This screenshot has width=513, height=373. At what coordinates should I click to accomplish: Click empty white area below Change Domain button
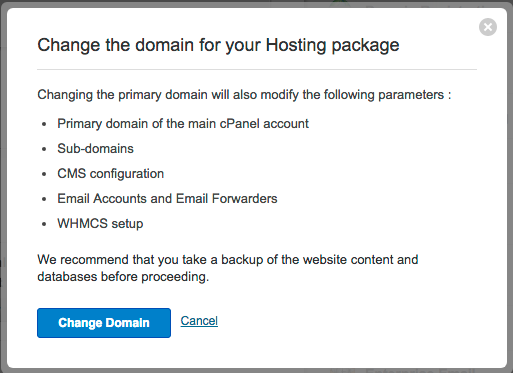104,353
